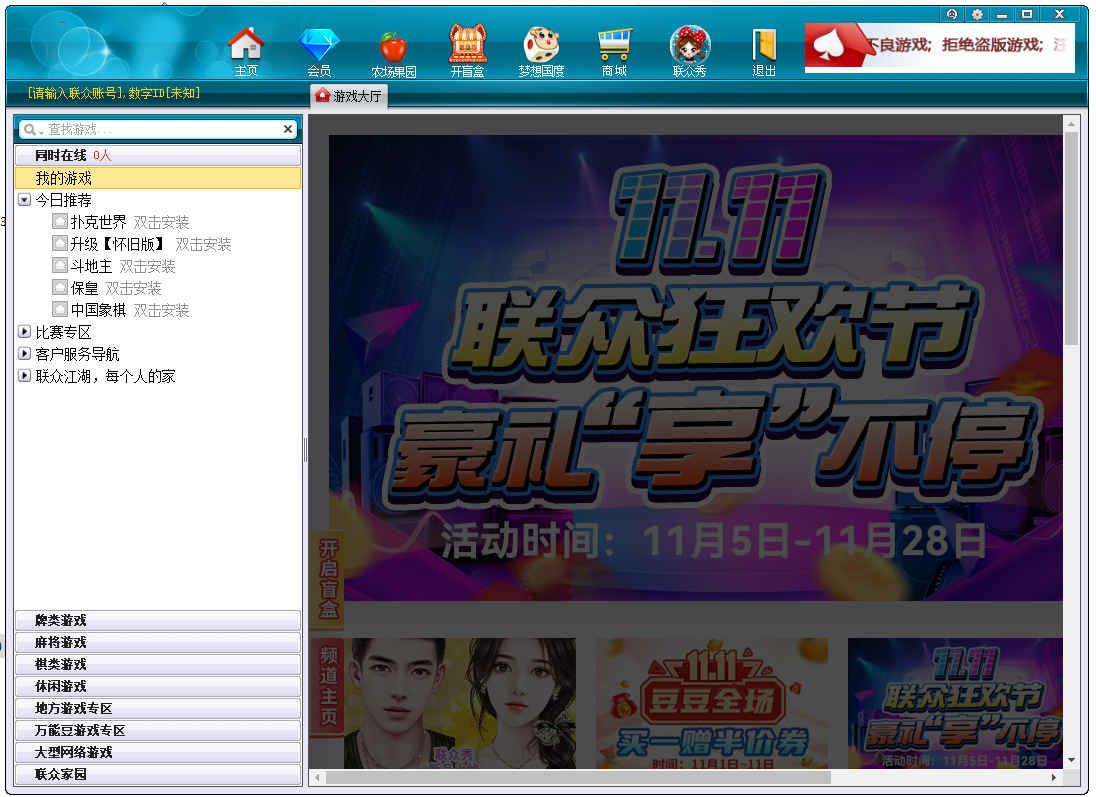Open the 会员 diamond icon
This screenshot has height=797, width=1096.
click(x=319, y=51)
